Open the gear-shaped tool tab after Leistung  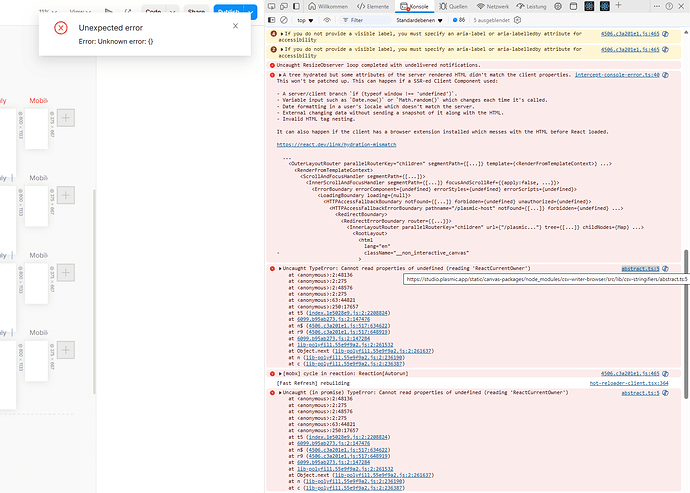pos(558,6)
